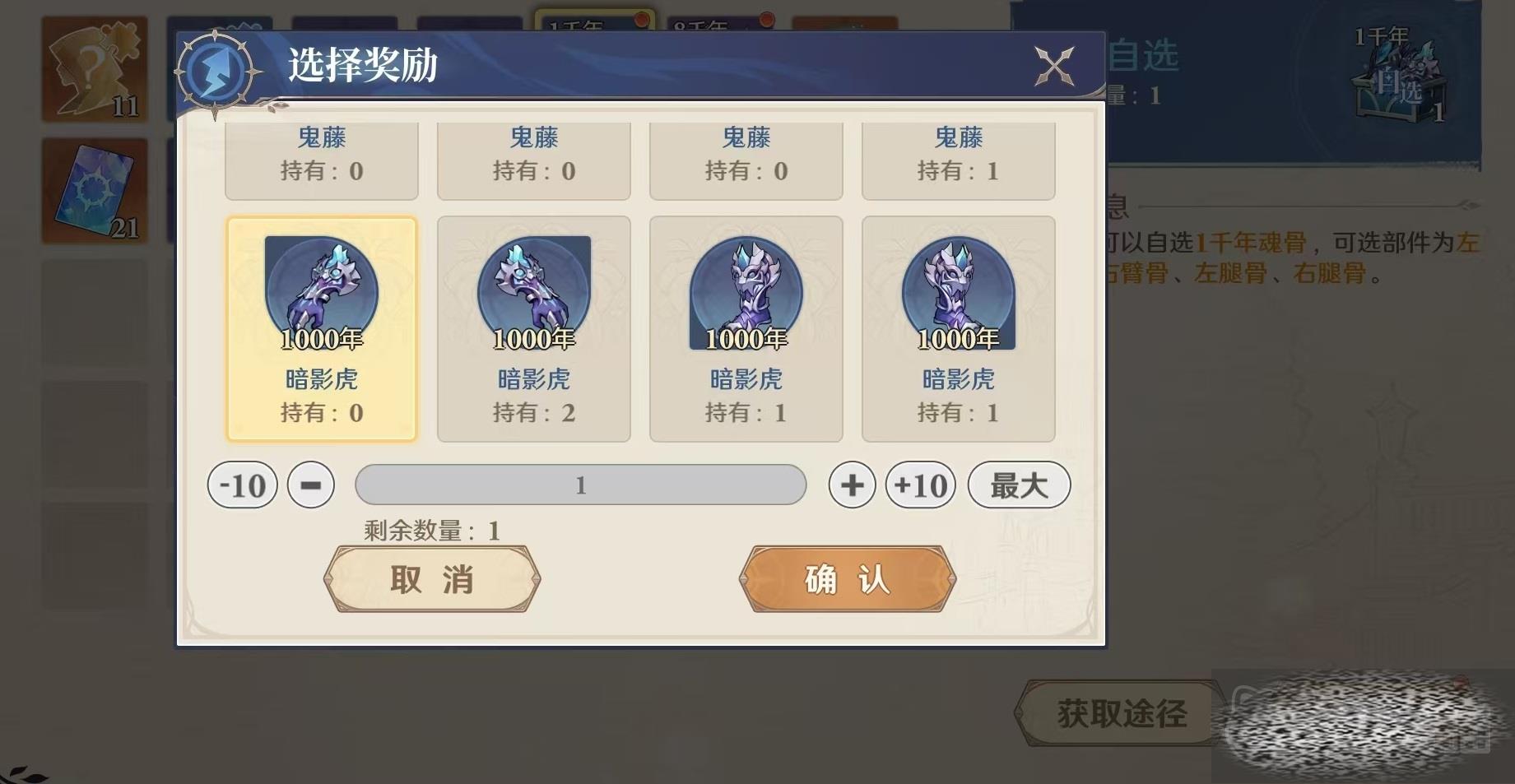
Task: Select 暗影虎 arm bone with 持有 2
Action: [x=533, y=329]
